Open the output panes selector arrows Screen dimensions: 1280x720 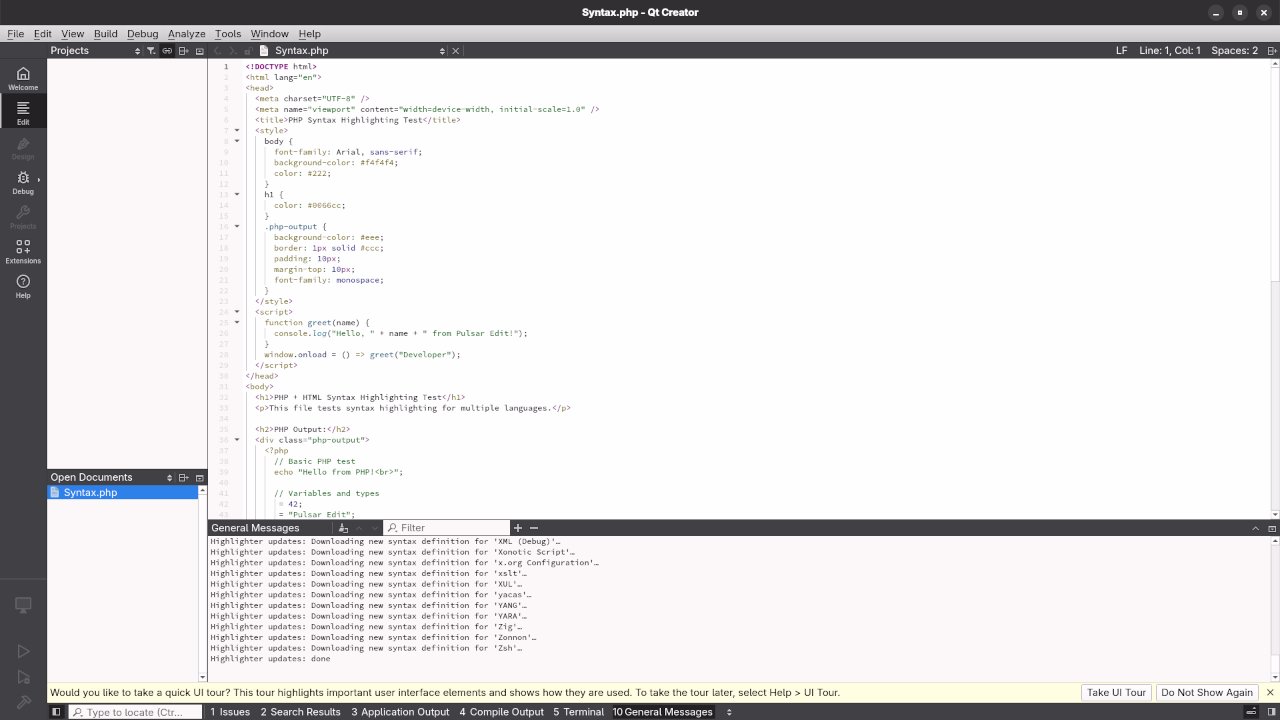pos(729,712)
